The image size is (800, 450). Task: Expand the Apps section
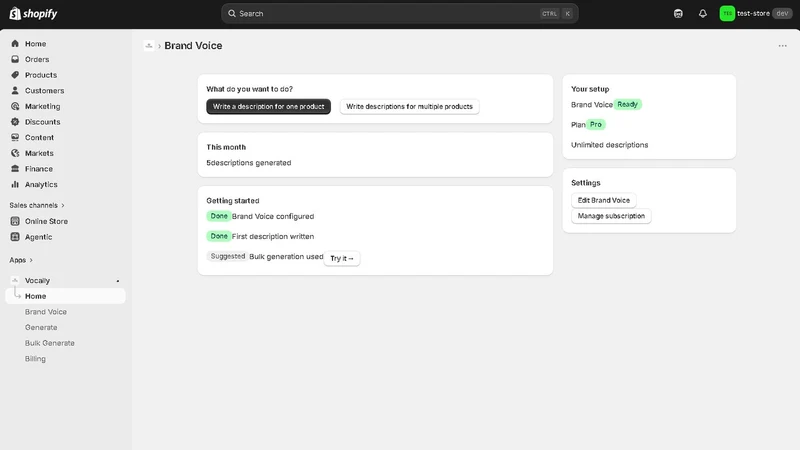click(x=21, y=260)
